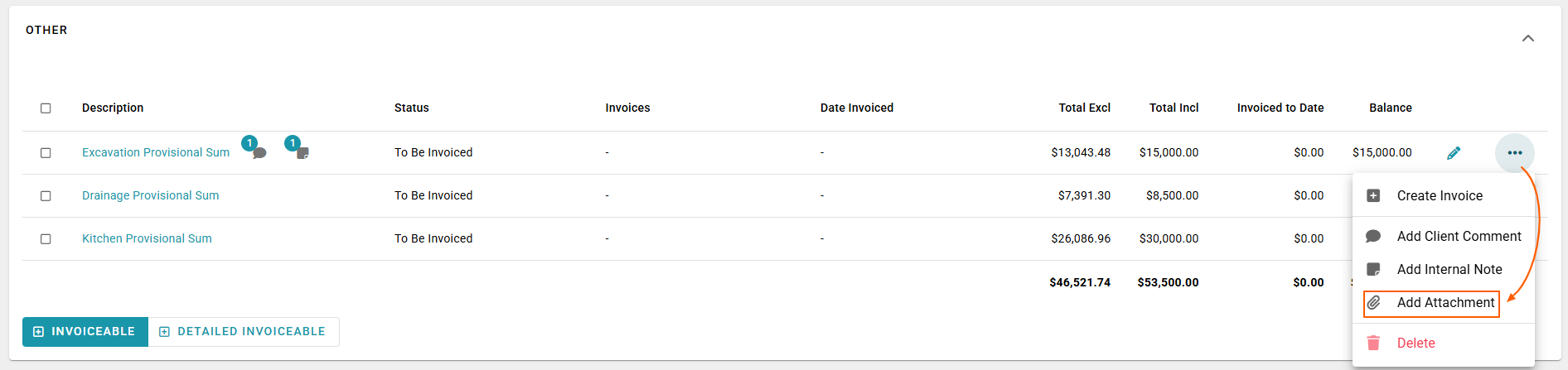The image size is (1568, 370).
Task: Open the three-dot more options menu
Action: 1514,153
